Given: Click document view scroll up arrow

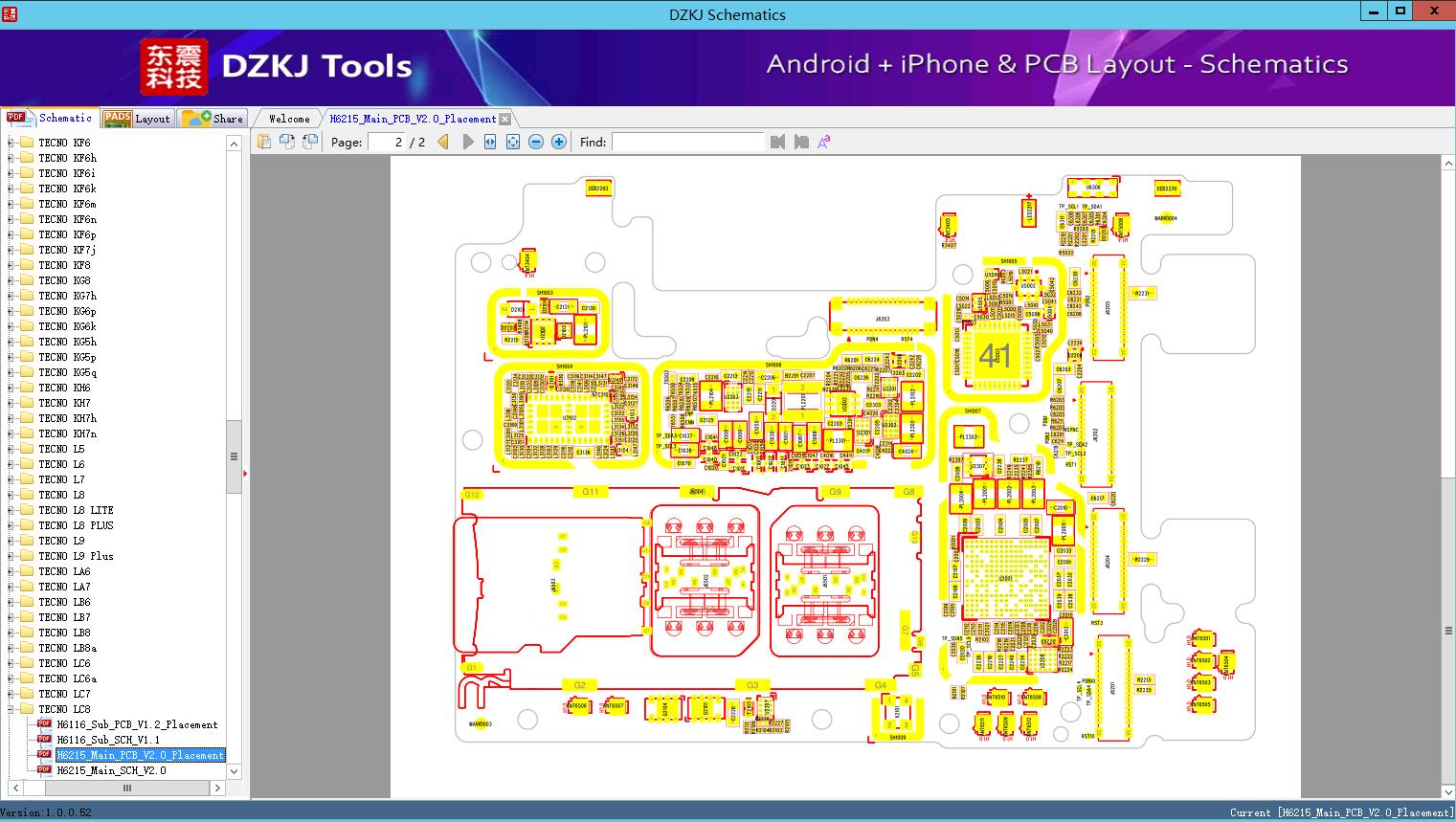Looking at the screenshot, I should point(1448,165).
